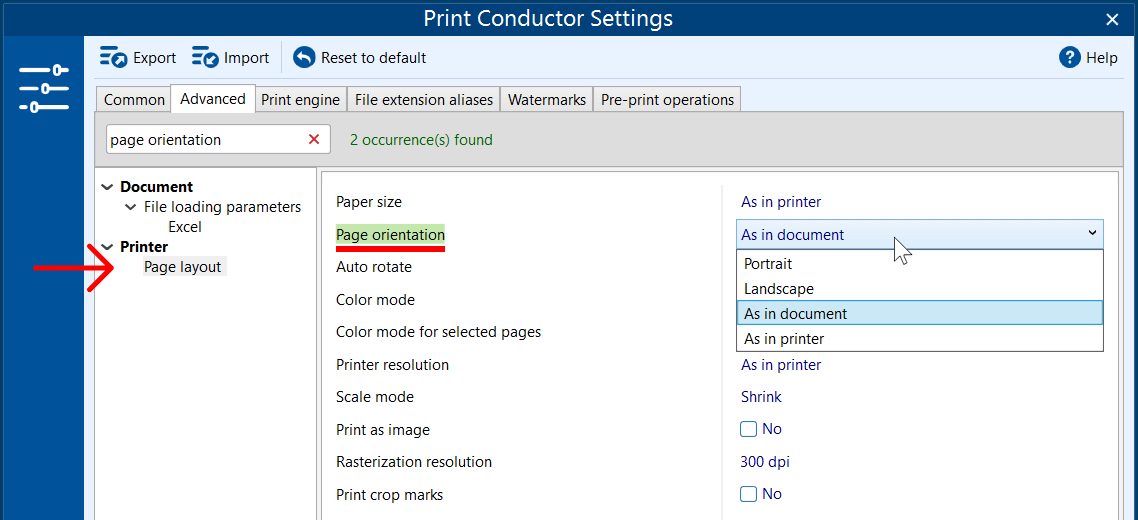The image size is (1138, 520).
Task: Click the Page orientation dropdown arrow
Action: click(1091, 234)
